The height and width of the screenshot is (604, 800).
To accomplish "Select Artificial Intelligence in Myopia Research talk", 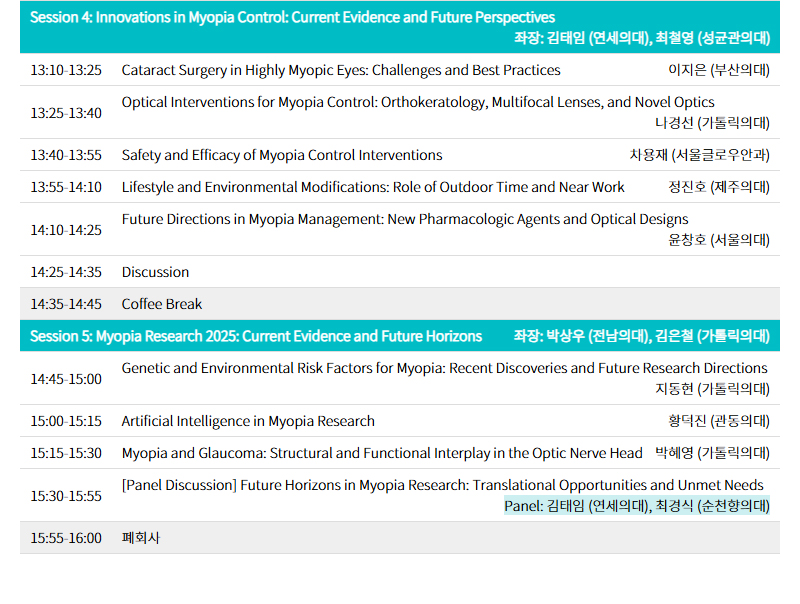I will point(248,421).
